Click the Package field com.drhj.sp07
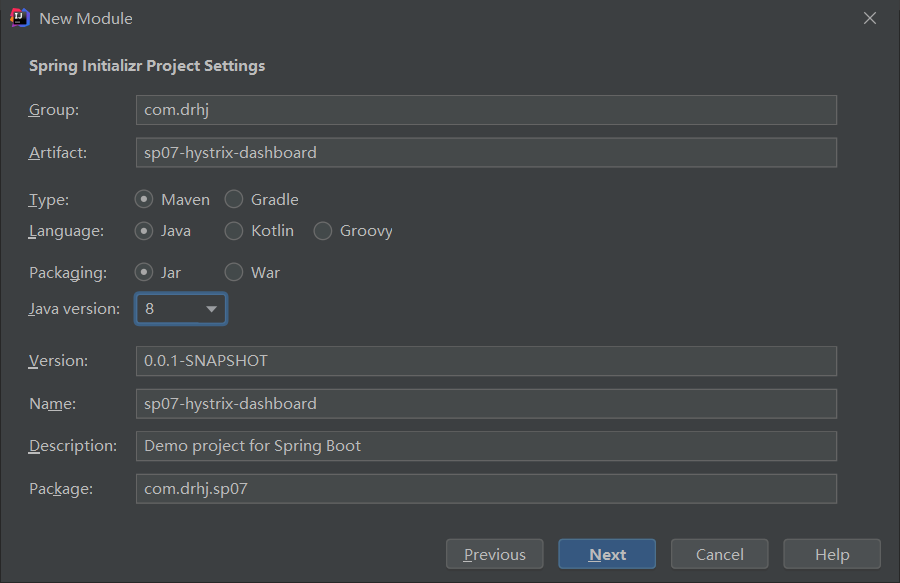The height and width of the screenshot is (583, 900). click(x=486, y=489)
